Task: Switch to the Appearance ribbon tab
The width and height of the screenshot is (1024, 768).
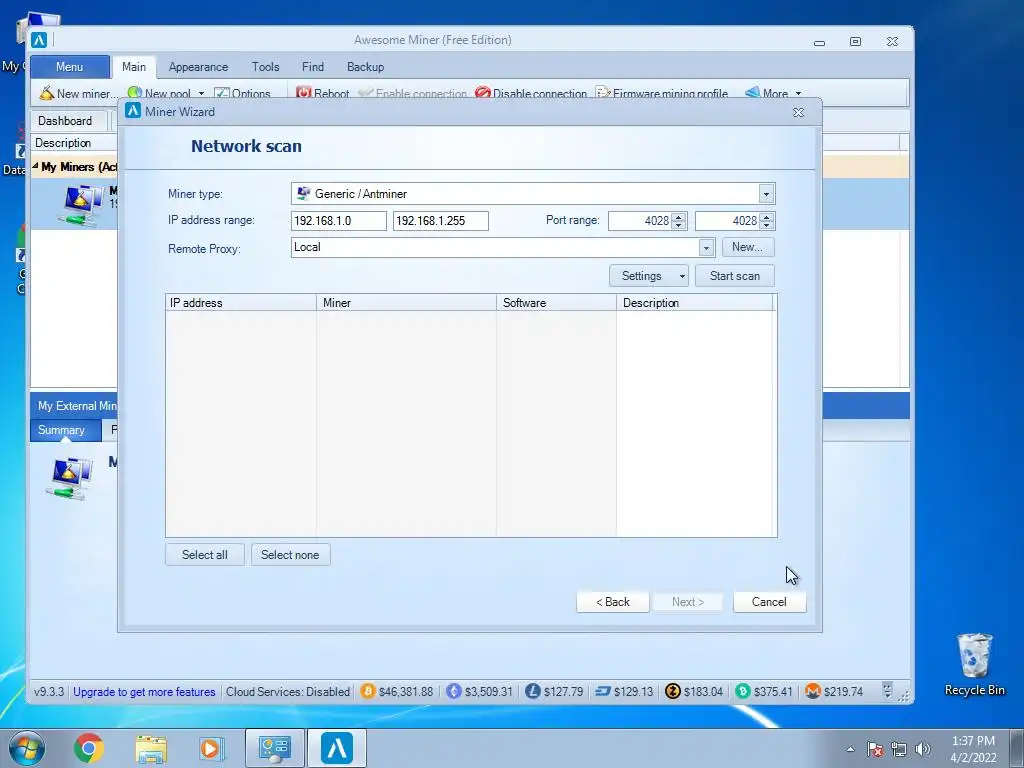Action: (x=199, y=67)
